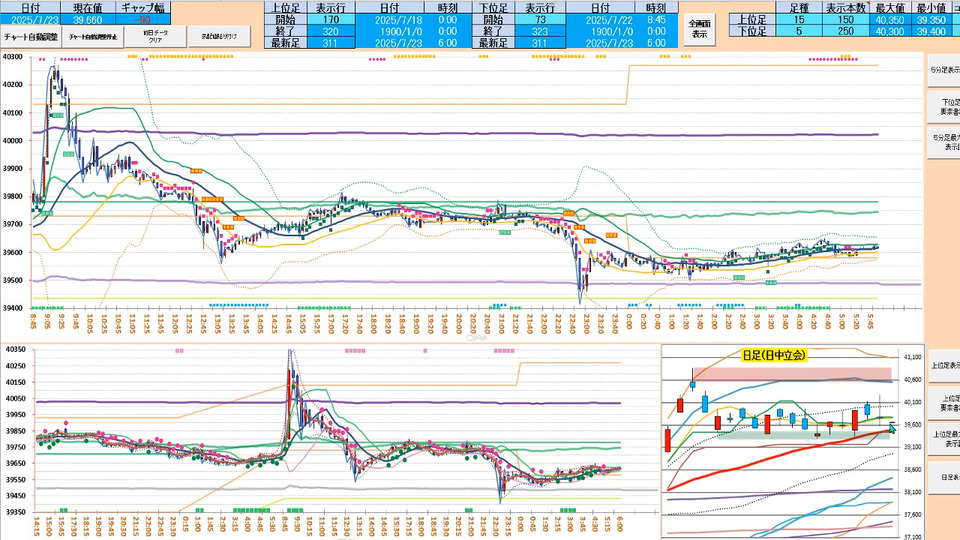Click the 5分足最大表示 button
Image resolution: width=960 pixels, height=540 pixels.
coord(944,142)
